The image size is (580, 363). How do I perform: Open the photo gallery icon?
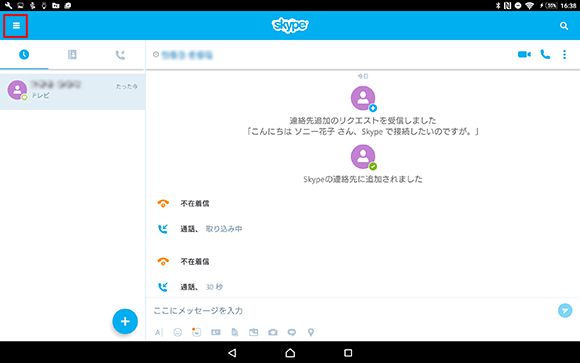[254, 332]
